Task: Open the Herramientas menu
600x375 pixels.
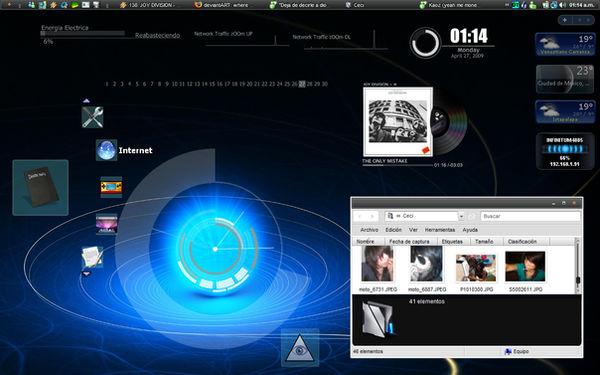Action: [440, 230]
